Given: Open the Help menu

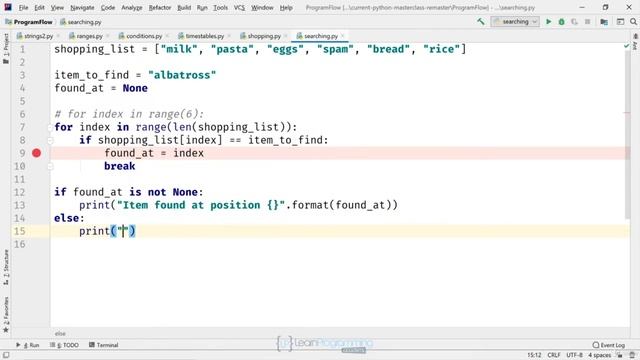Looking at the screenshot, I should (x=286, y=7).
